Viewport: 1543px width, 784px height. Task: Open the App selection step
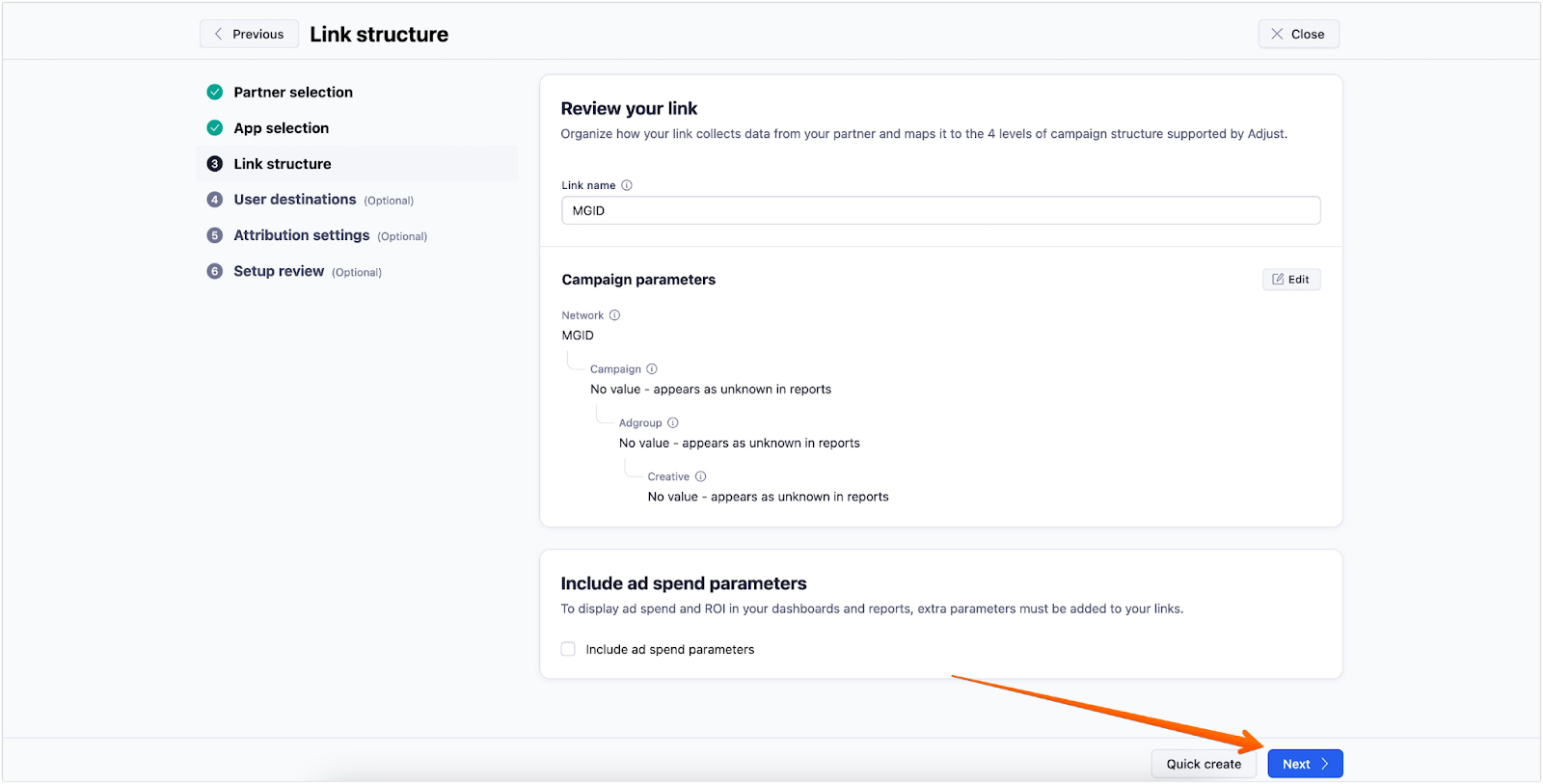pos(281,128)
